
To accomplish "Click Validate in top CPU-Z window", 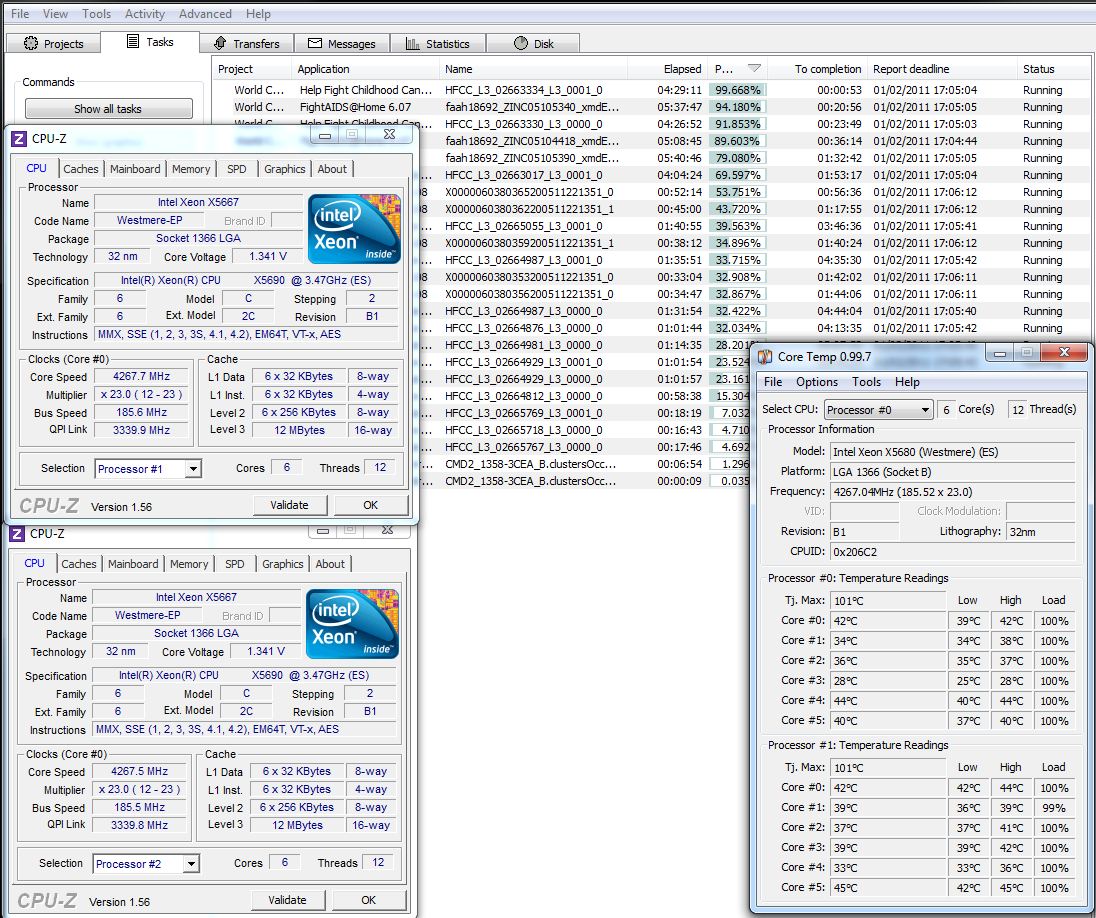I will click(289, 505).
